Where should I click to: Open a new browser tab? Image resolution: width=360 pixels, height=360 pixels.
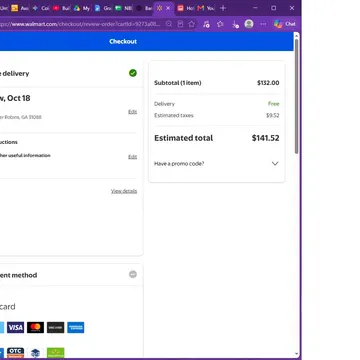[x=223, y=8]
